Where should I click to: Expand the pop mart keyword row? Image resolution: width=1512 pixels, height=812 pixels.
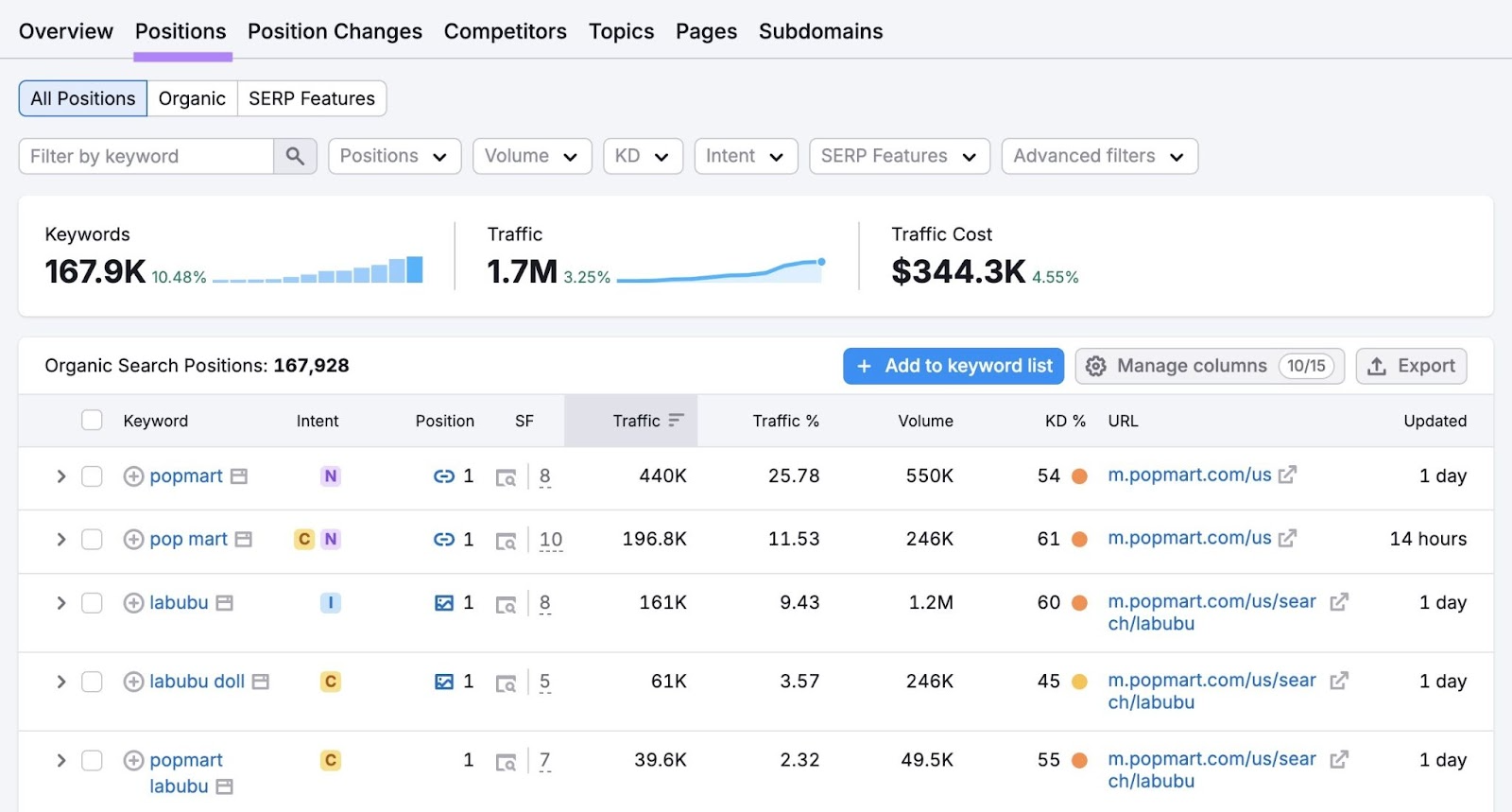(x=61, y=540)
